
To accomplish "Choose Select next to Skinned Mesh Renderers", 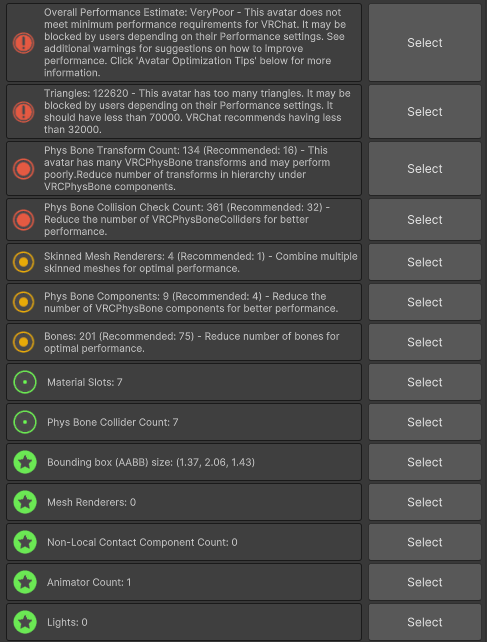I will (425, 262).
